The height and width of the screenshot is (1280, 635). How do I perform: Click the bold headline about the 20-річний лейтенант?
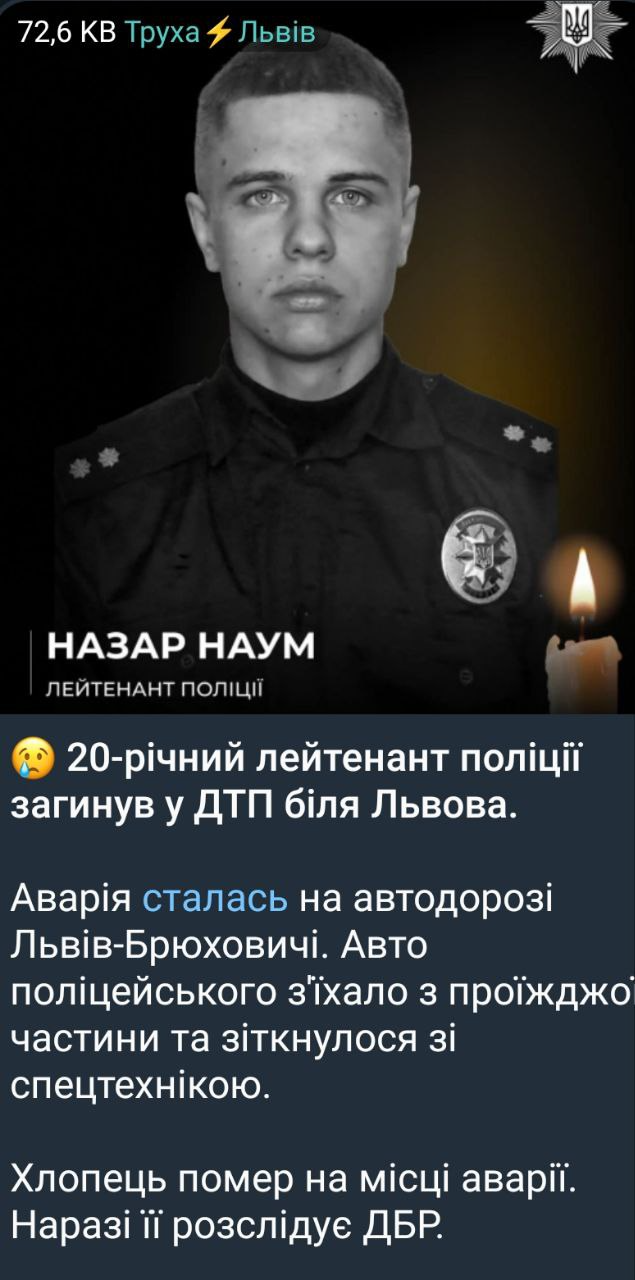click(296, 782)
